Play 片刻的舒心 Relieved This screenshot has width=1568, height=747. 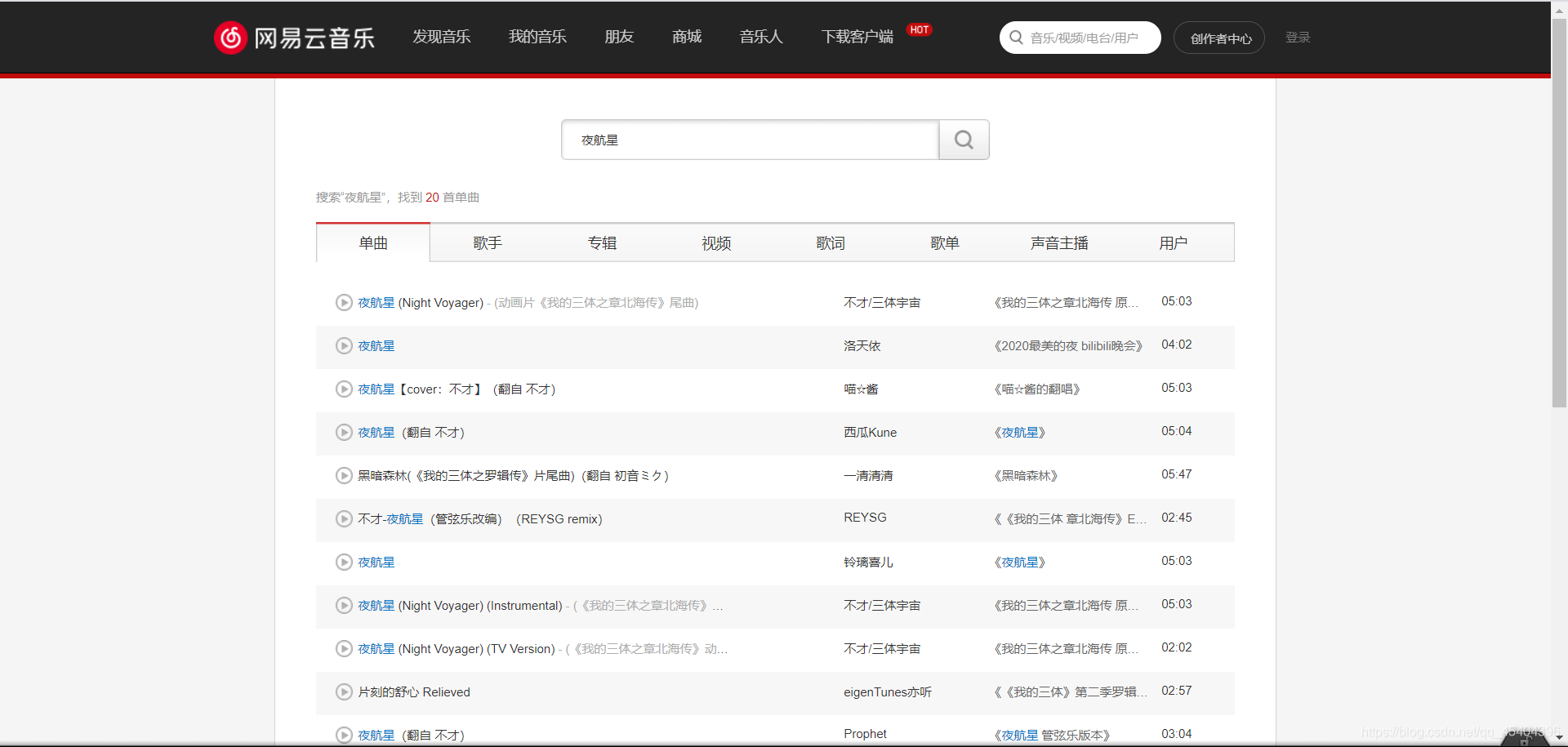pyautogui.click(x=344, y=692)
